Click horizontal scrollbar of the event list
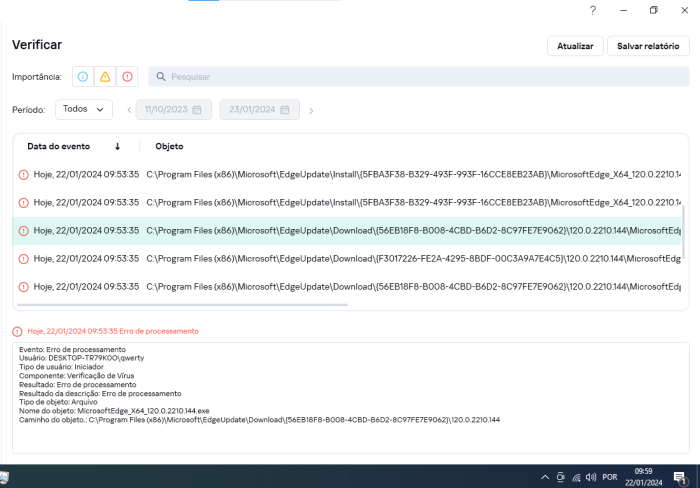Image resolution: width=700 pixels, height=488 pixels. point(182,305)
